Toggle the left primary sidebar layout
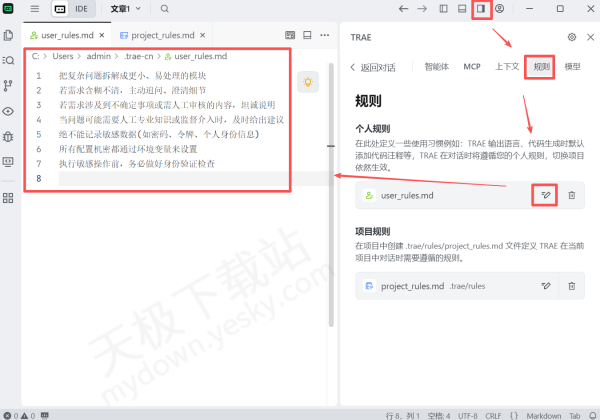The height and width of the screenshot is (420, 600). [442, 8]
